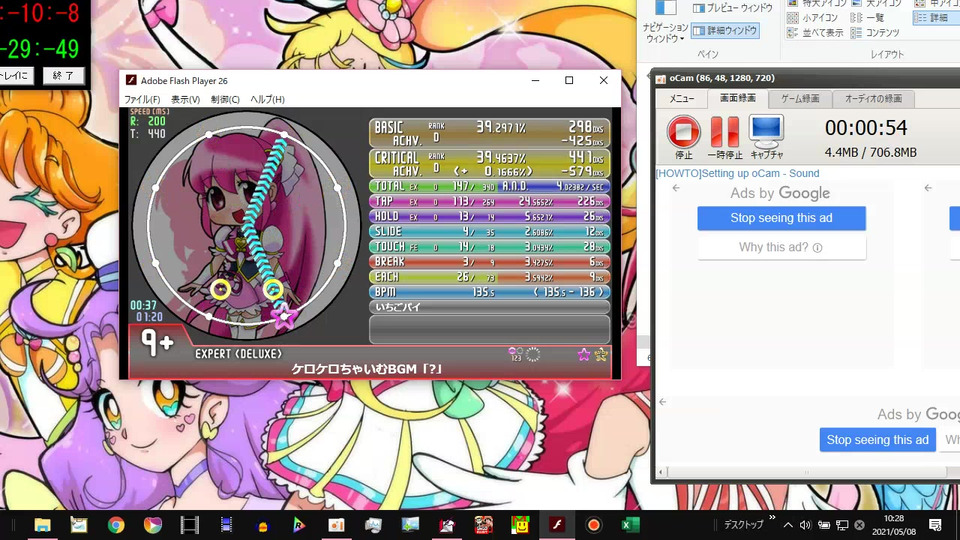Click the purple star icon in the game footer
960x540 pixels.
tap(583, 354)
